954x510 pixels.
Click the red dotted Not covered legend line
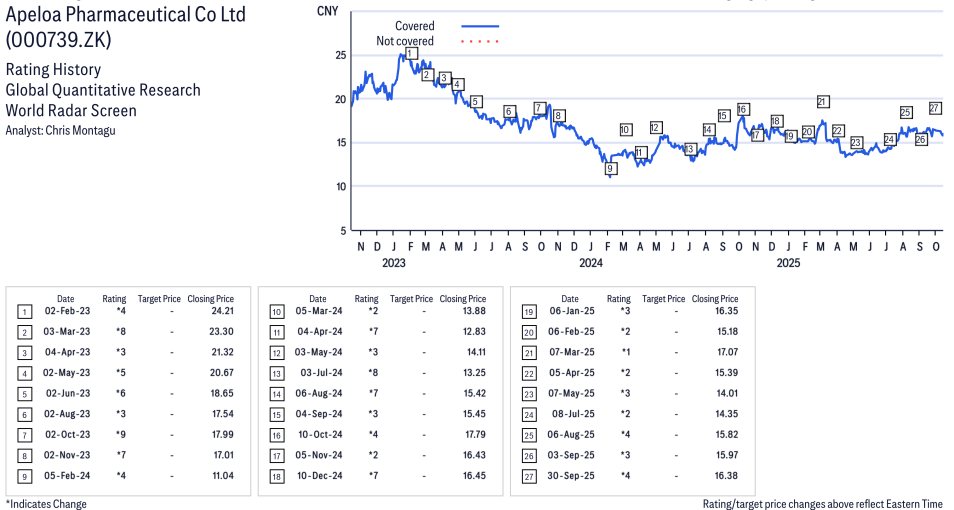(x=480, y=41)
